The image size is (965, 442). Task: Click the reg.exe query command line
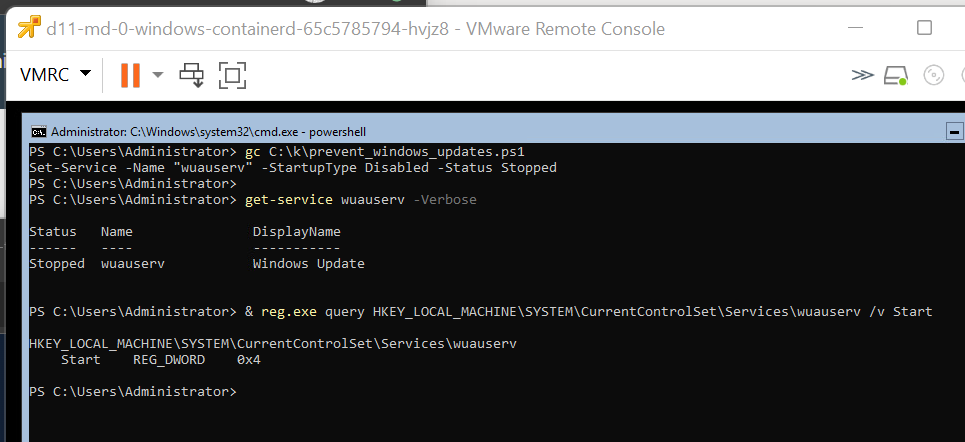coord(588,311)
